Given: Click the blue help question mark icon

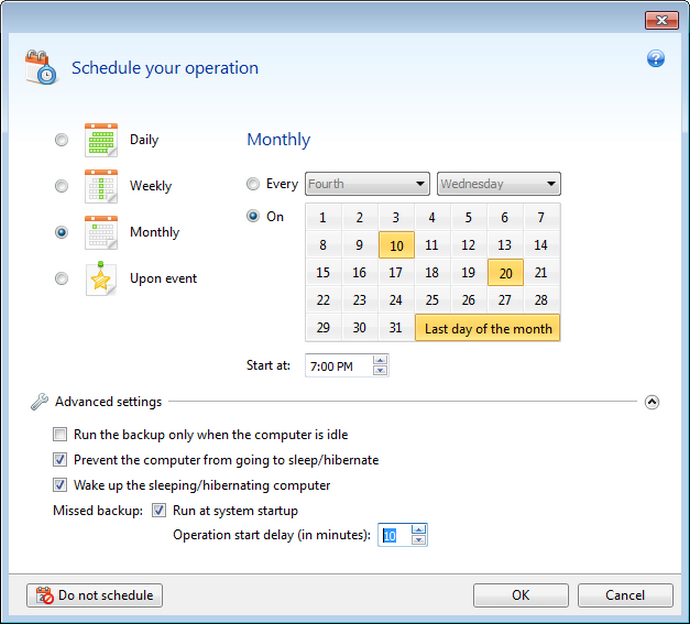Looking at the screenshot, I should coord(656,59).
